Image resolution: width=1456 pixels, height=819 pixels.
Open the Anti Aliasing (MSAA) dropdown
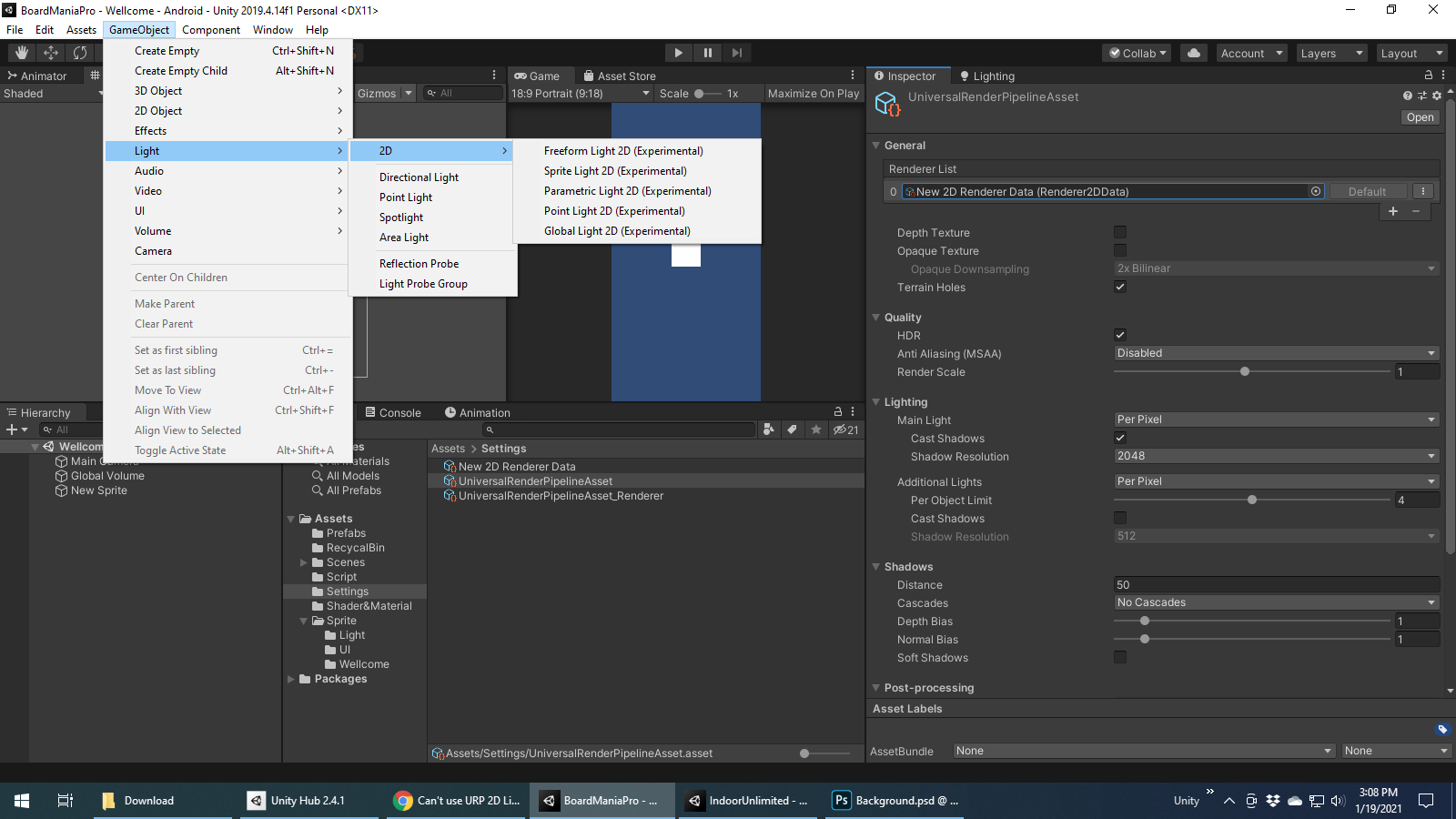(x=1275, y=353)
